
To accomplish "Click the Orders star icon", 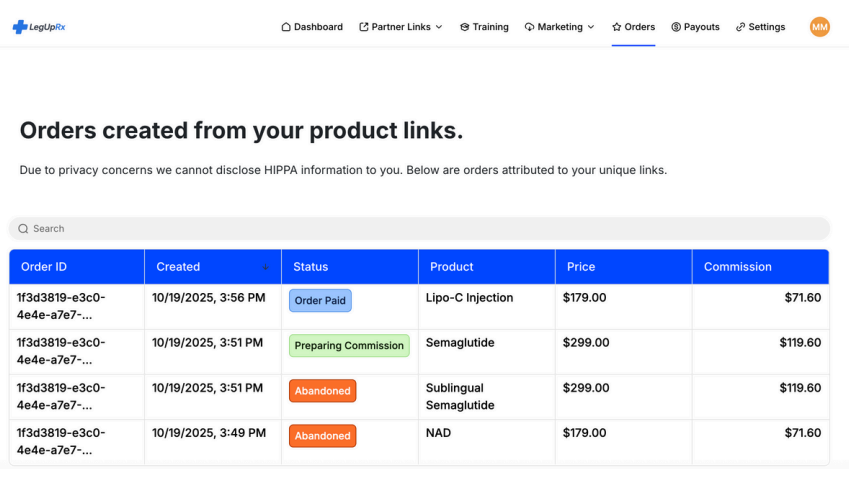I will (617, 27).
